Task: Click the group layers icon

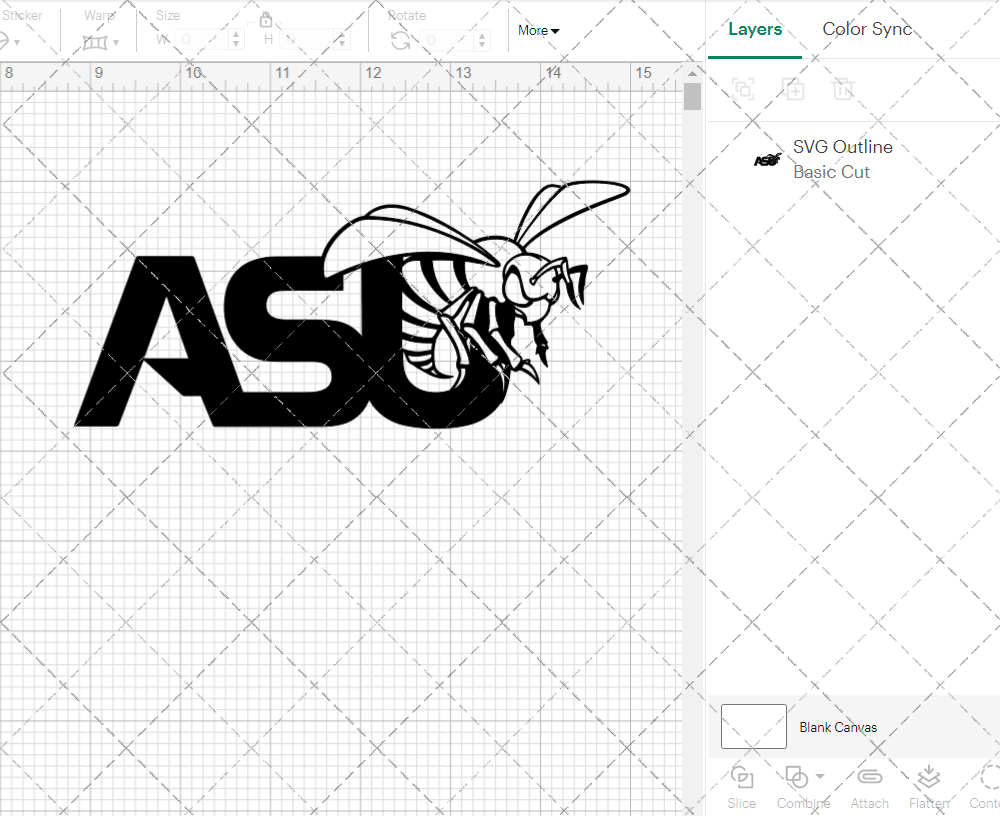Action: click(x=743, y=89)
